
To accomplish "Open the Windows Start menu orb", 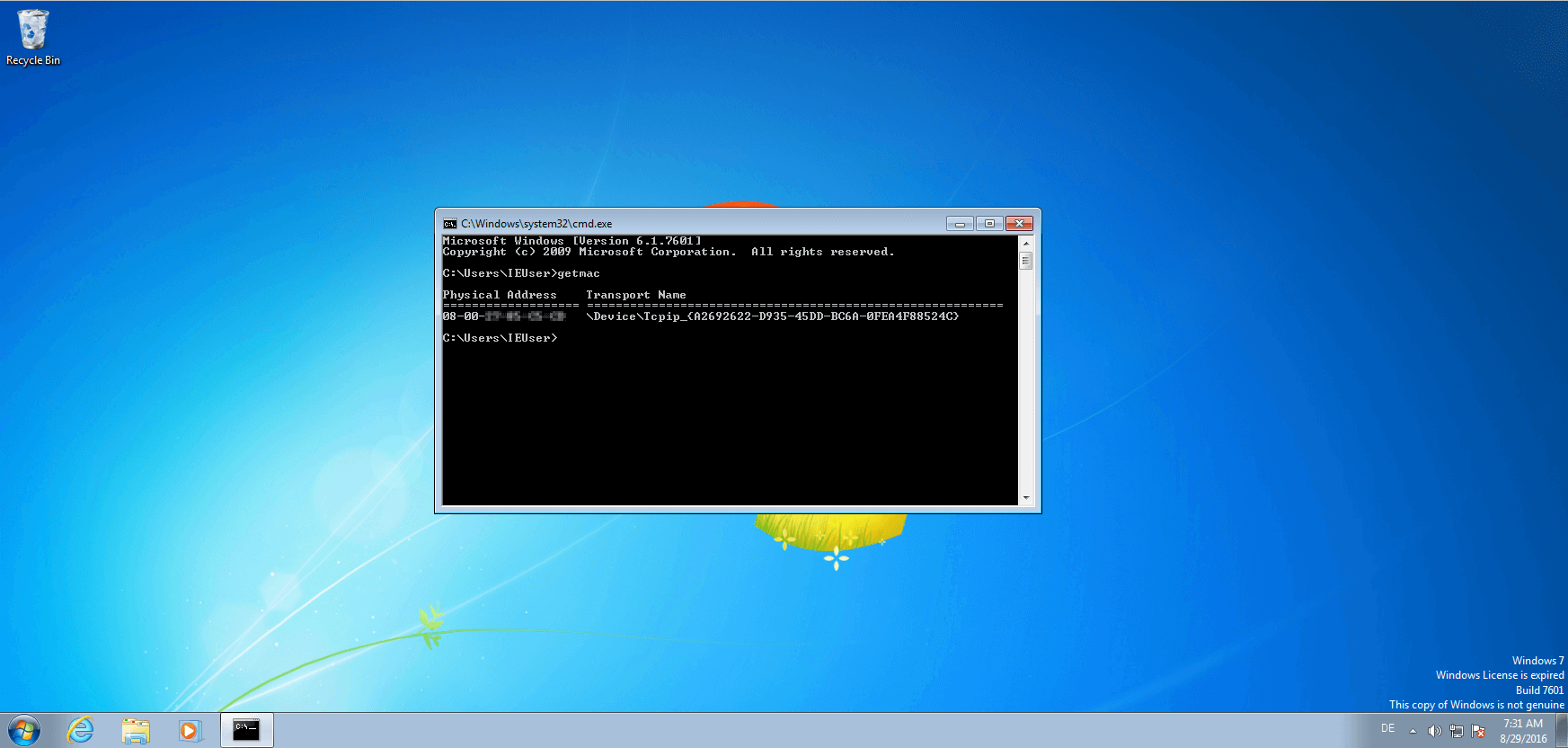I will click(24, 730).
